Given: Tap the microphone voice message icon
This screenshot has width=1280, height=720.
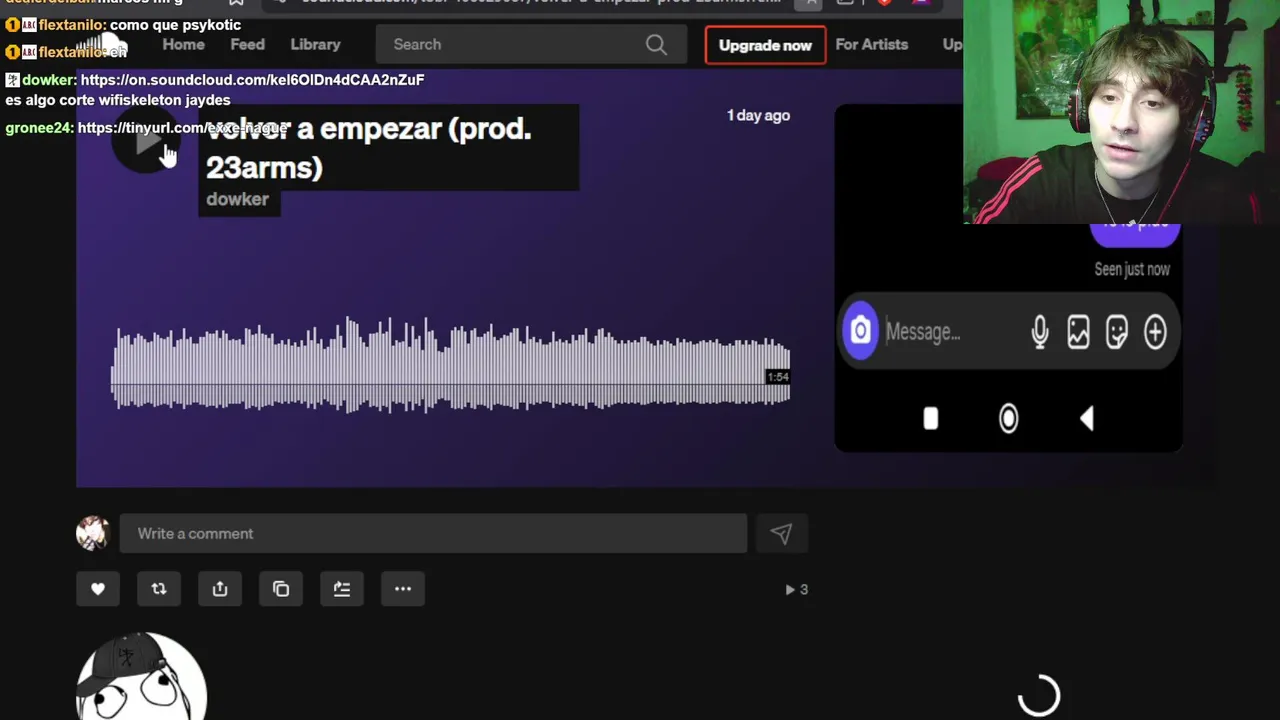Looking at the screenshot, I should tap(1040, 332).
